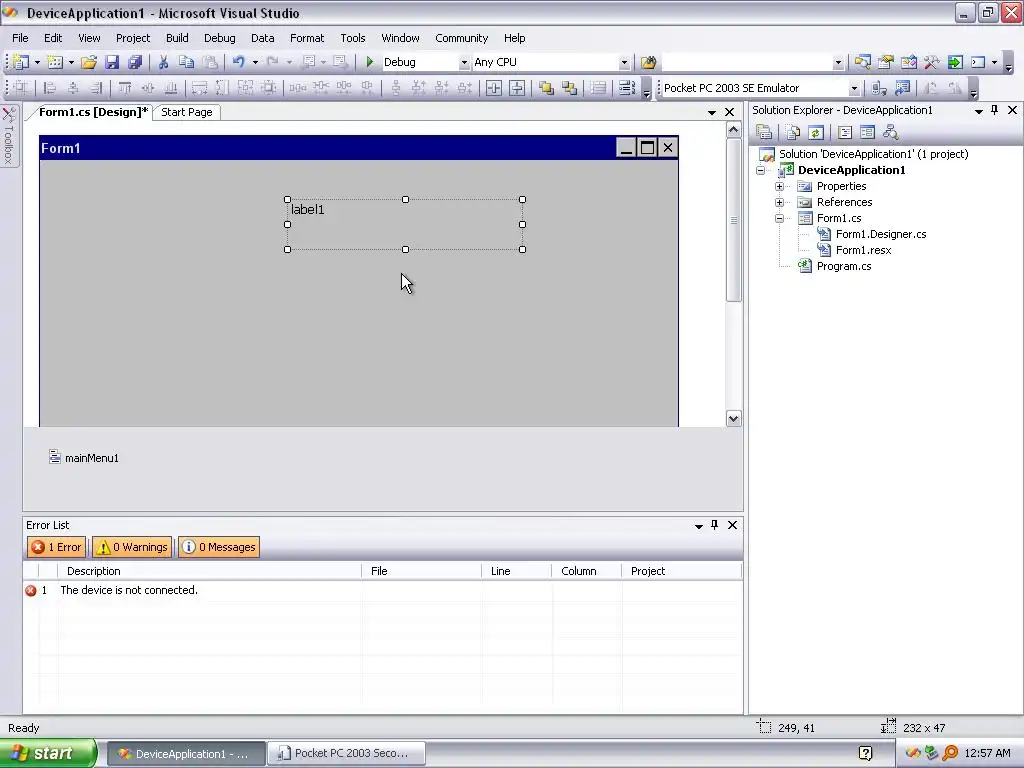
Task: Click the Save All icon
Action: (x=135, y=62)
